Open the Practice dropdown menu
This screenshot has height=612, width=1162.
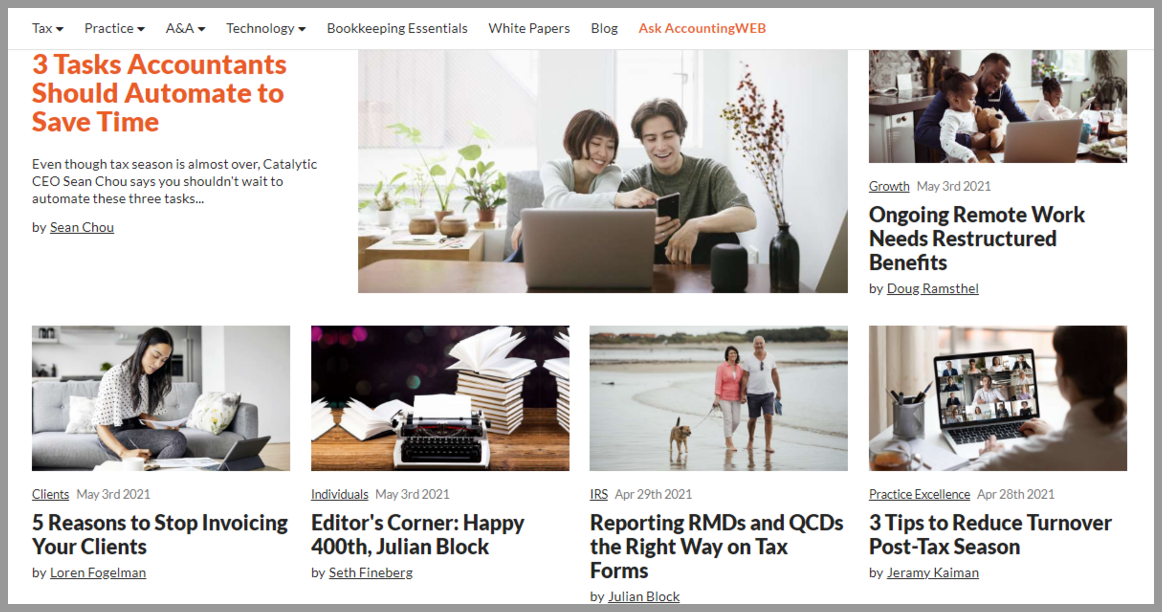tap(114, 28)
